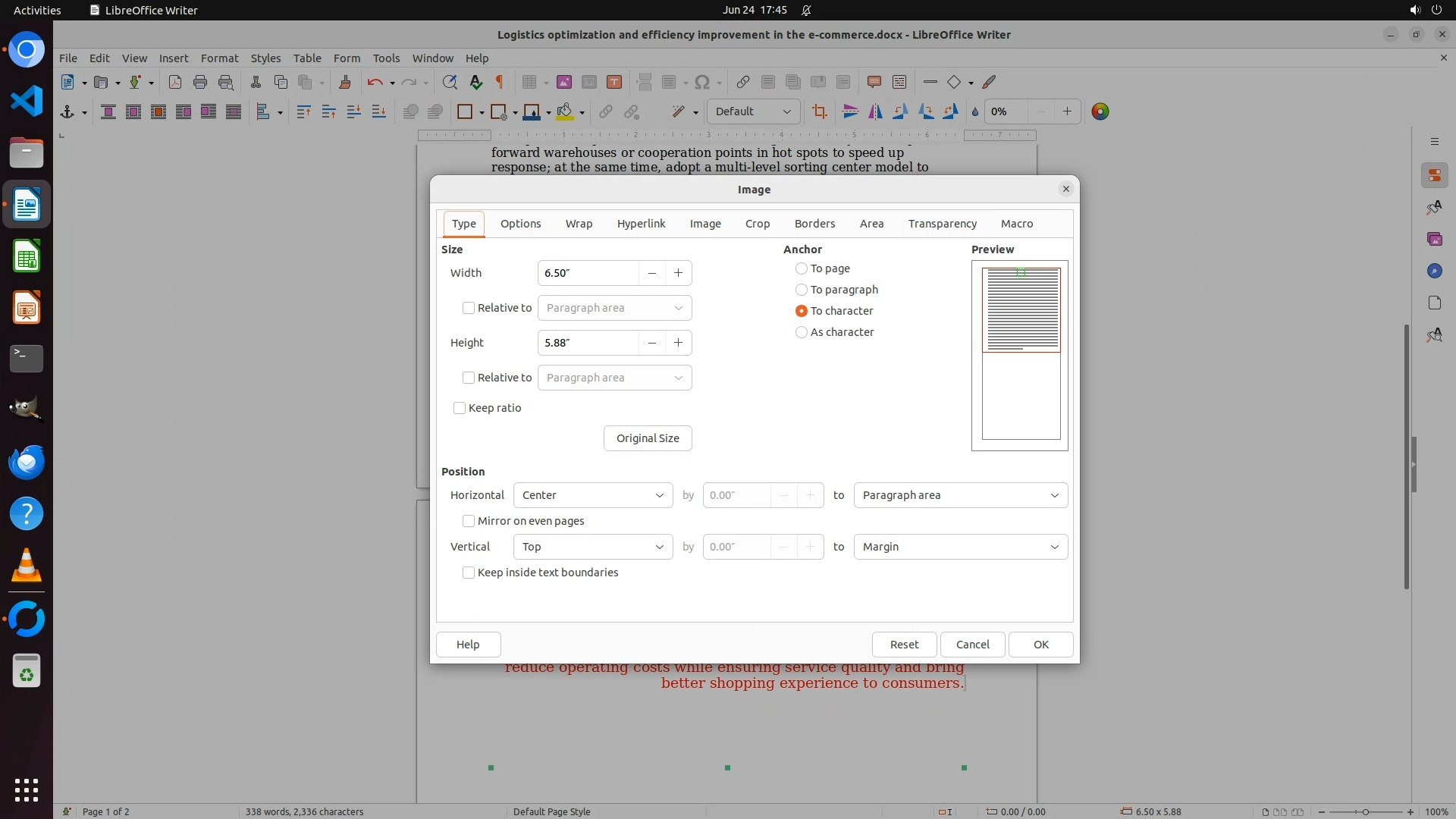Click the Export as PDF icon
The width and height of the screenshot is (1456, 819).
coord(174,82)
